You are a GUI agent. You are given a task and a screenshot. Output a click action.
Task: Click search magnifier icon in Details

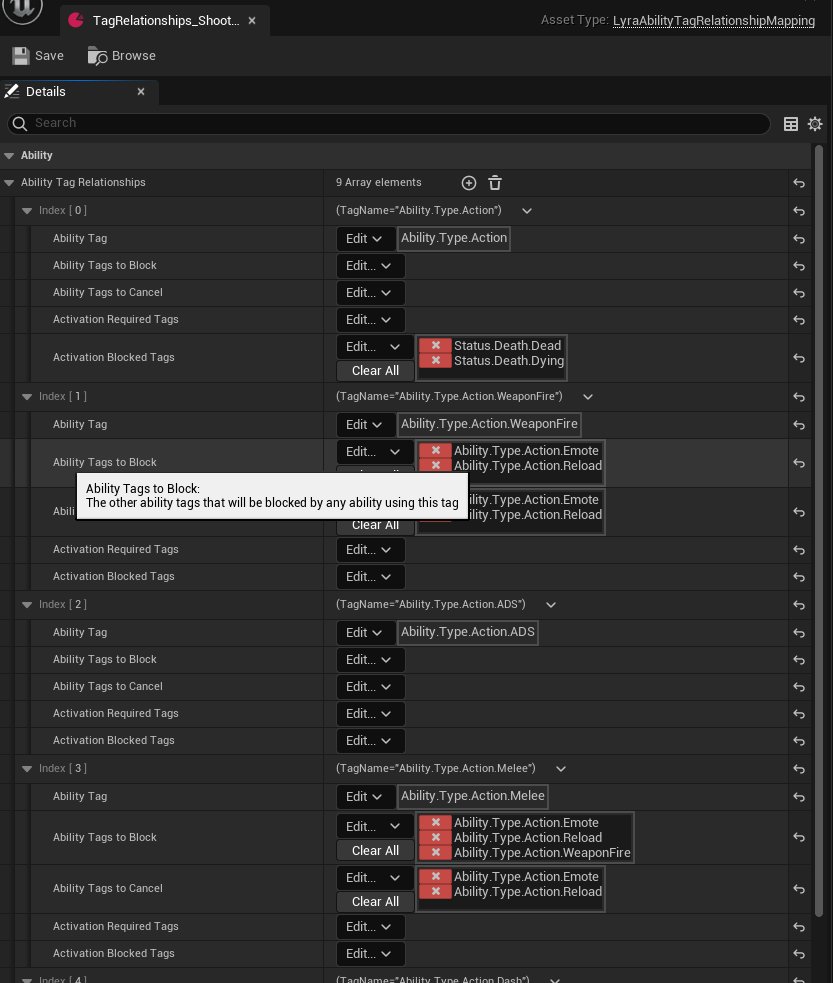[x=20, y=124]
